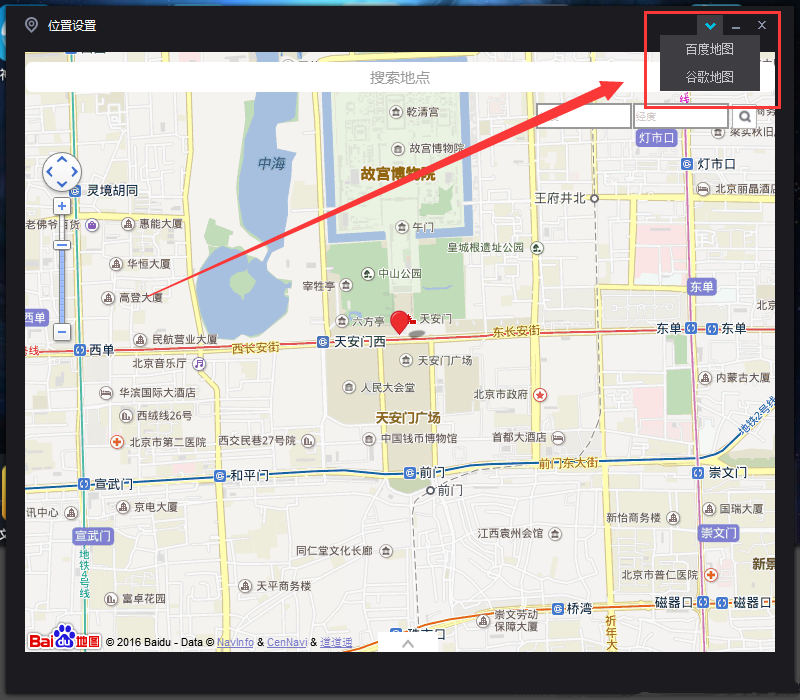This screenshot has height=700, width=800.
Task: Click the 经度 longitude input field
Action: pos(681,116)
